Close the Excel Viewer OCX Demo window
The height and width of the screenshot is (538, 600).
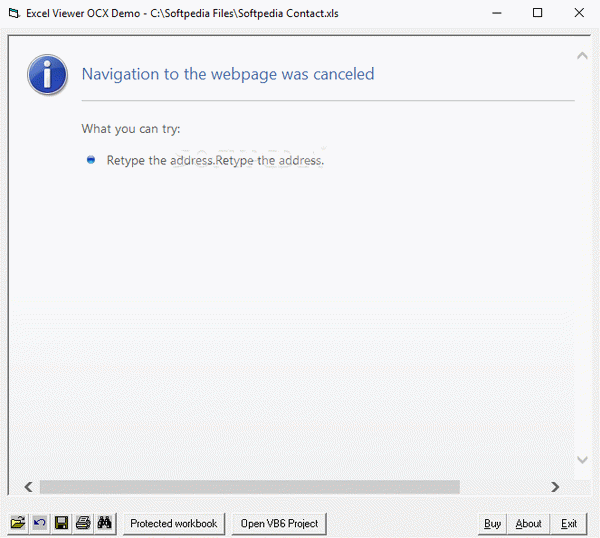(579, 13)
